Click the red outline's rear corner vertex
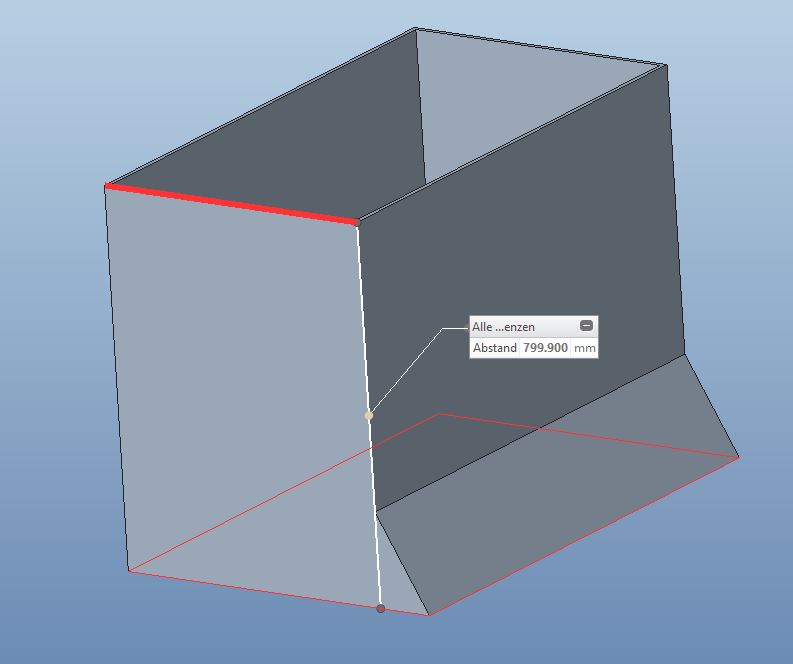 pyautogui.click(x=441, y=414)
